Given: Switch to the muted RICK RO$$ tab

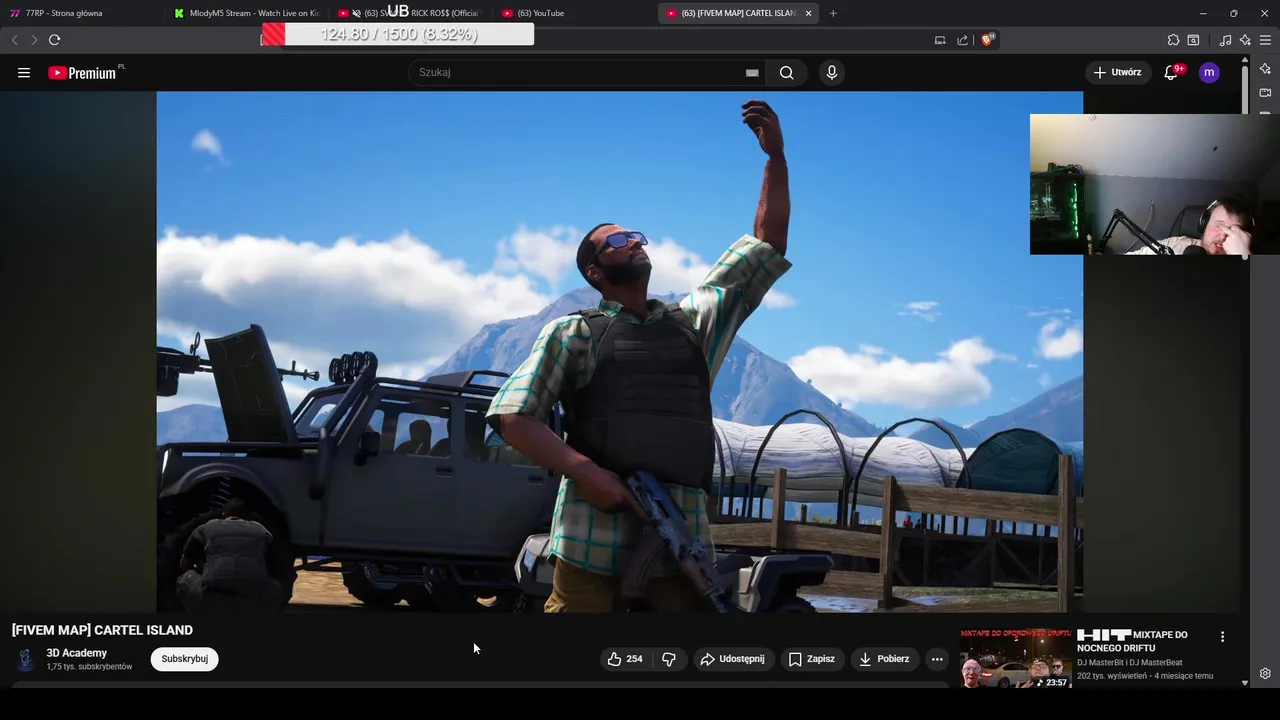Looking at the screenshot, I should coord(410,13).
